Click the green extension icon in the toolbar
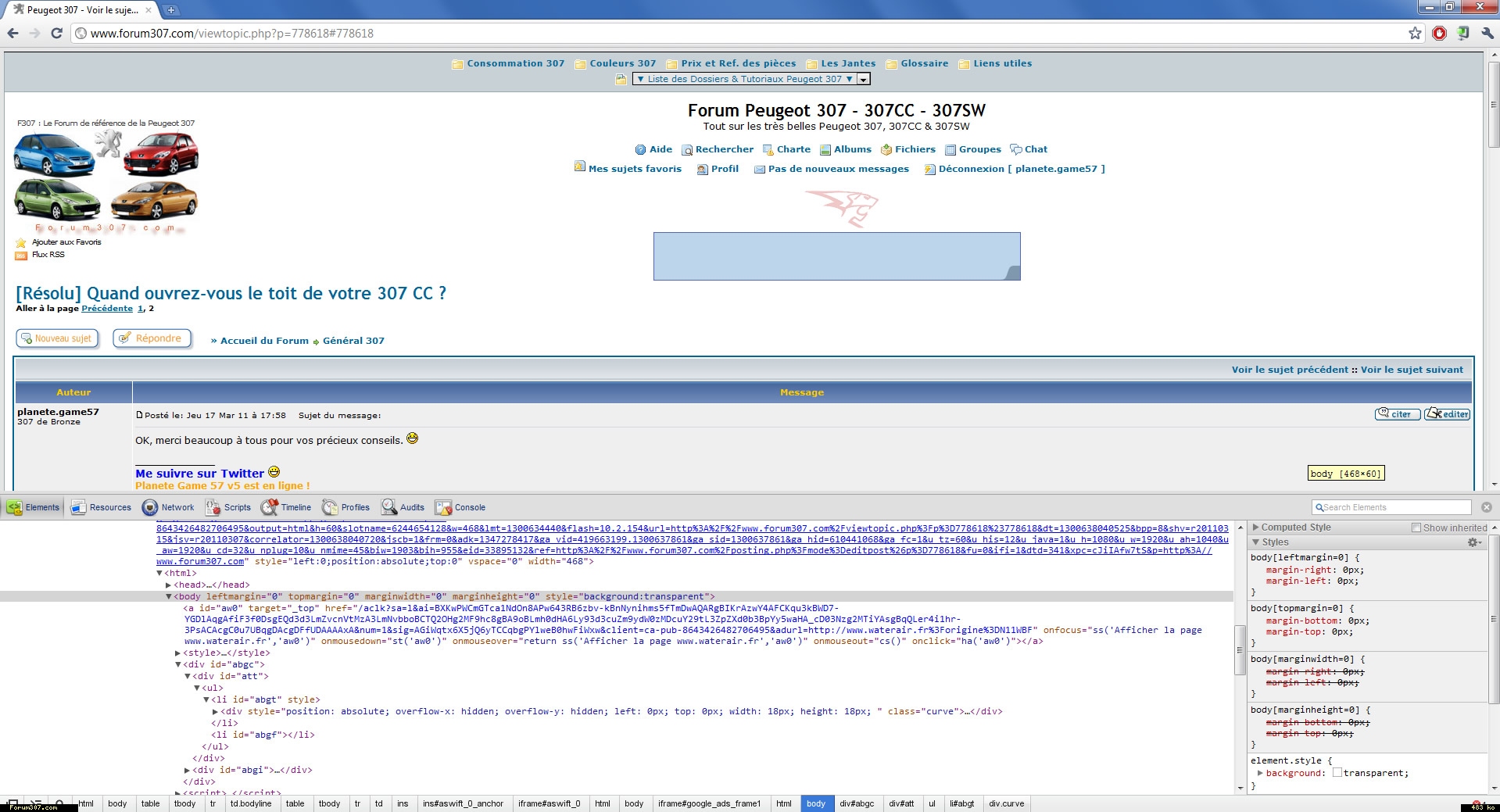This screenshot has width=1500, height=812. (1462, 33)
